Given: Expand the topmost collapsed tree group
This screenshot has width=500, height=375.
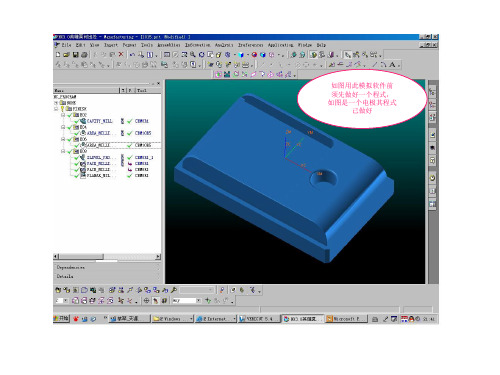Looking at the screenshot, I should (x=56, y=103).
